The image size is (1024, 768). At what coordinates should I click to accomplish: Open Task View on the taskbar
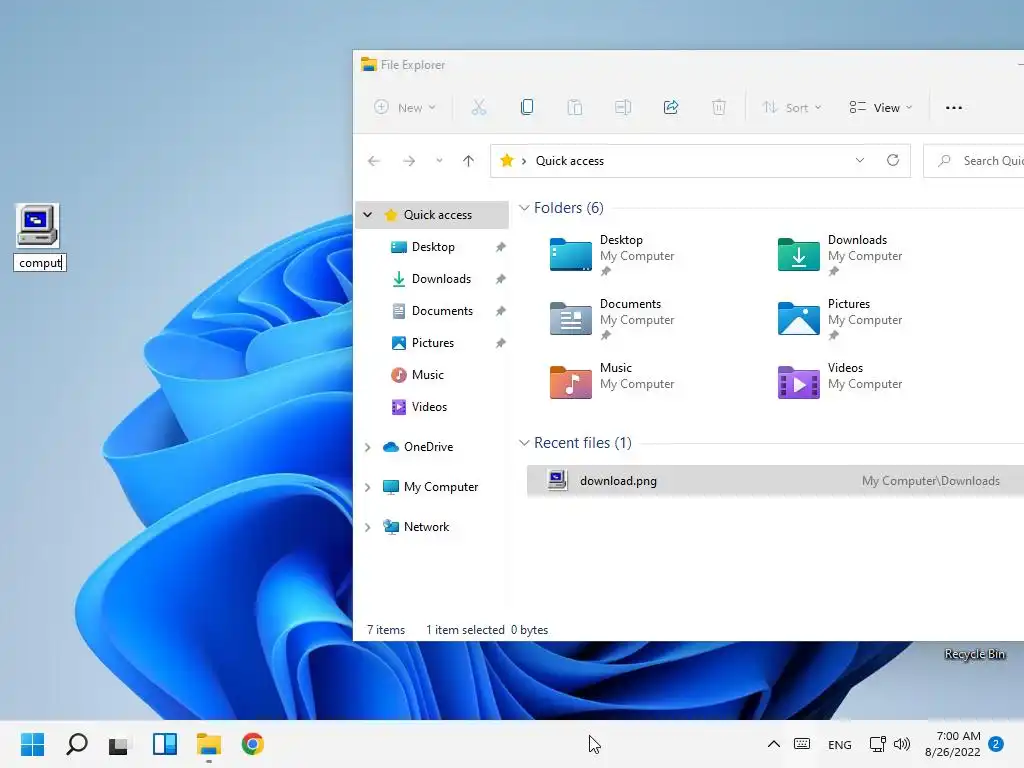[x=119, y=744]
